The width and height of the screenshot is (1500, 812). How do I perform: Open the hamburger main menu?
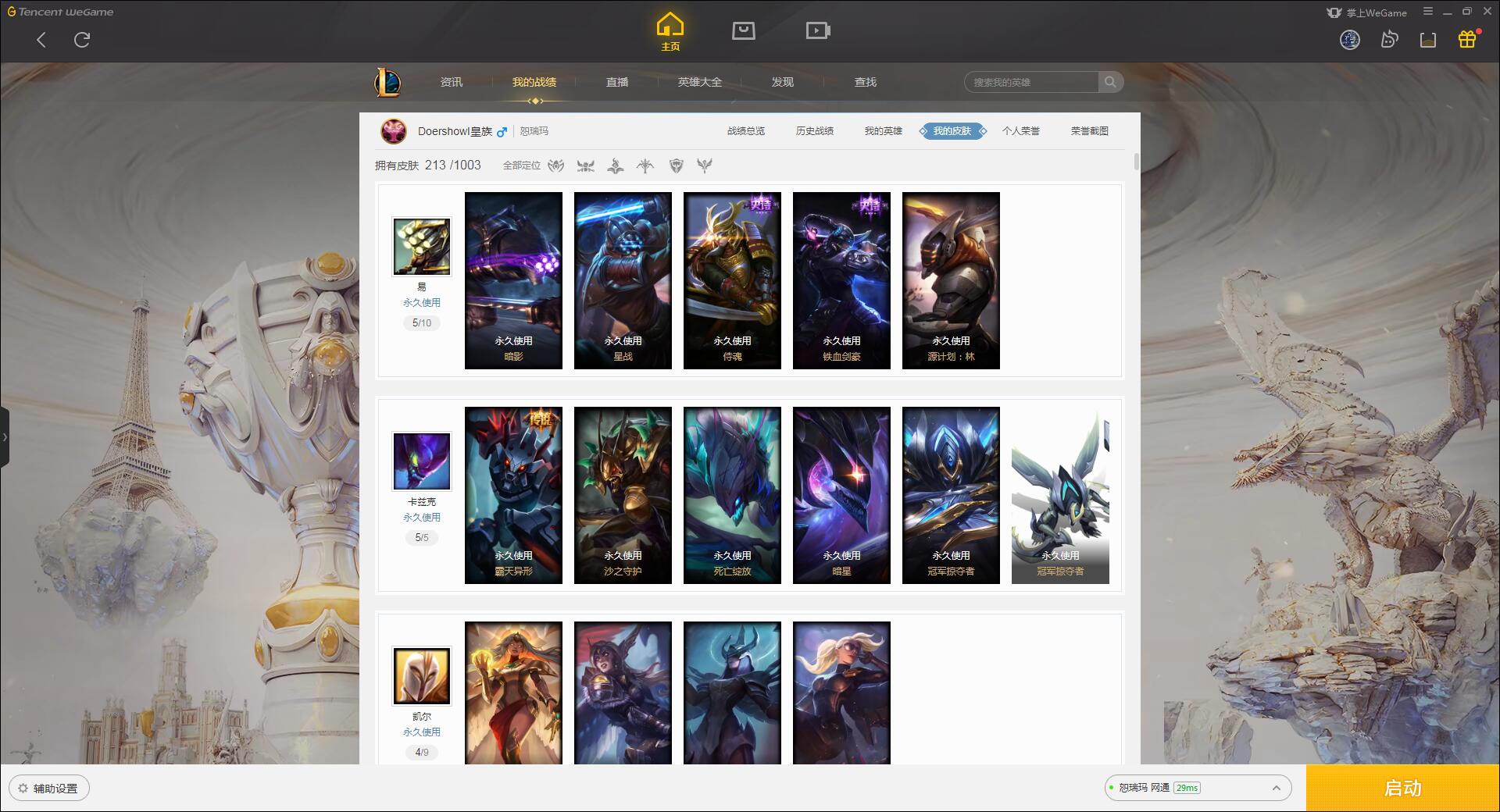point(1428,12)
